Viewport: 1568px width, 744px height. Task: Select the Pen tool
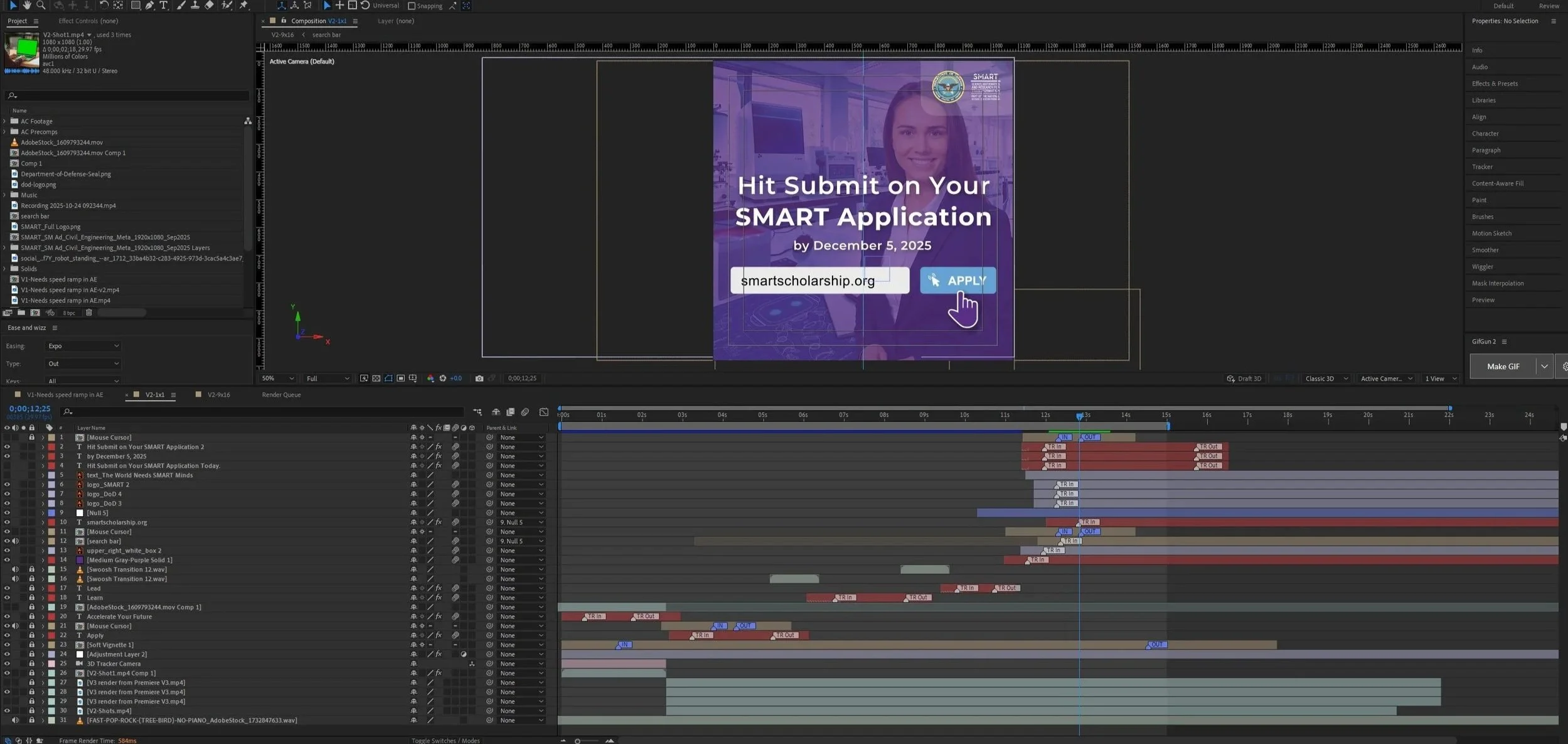(x=149, y=5)
